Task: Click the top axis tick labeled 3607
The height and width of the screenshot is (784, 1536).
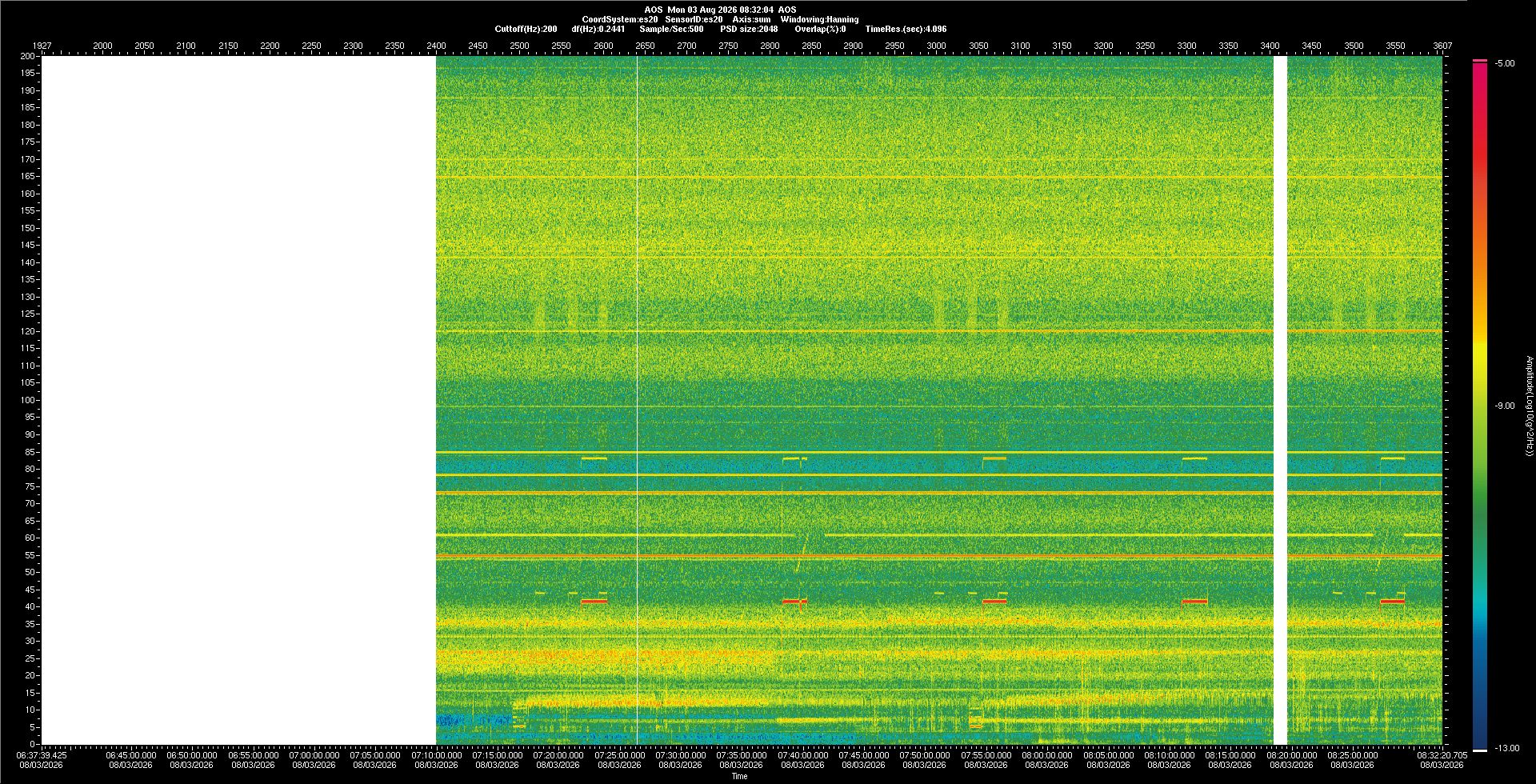Action: [x=1442, y=46]
